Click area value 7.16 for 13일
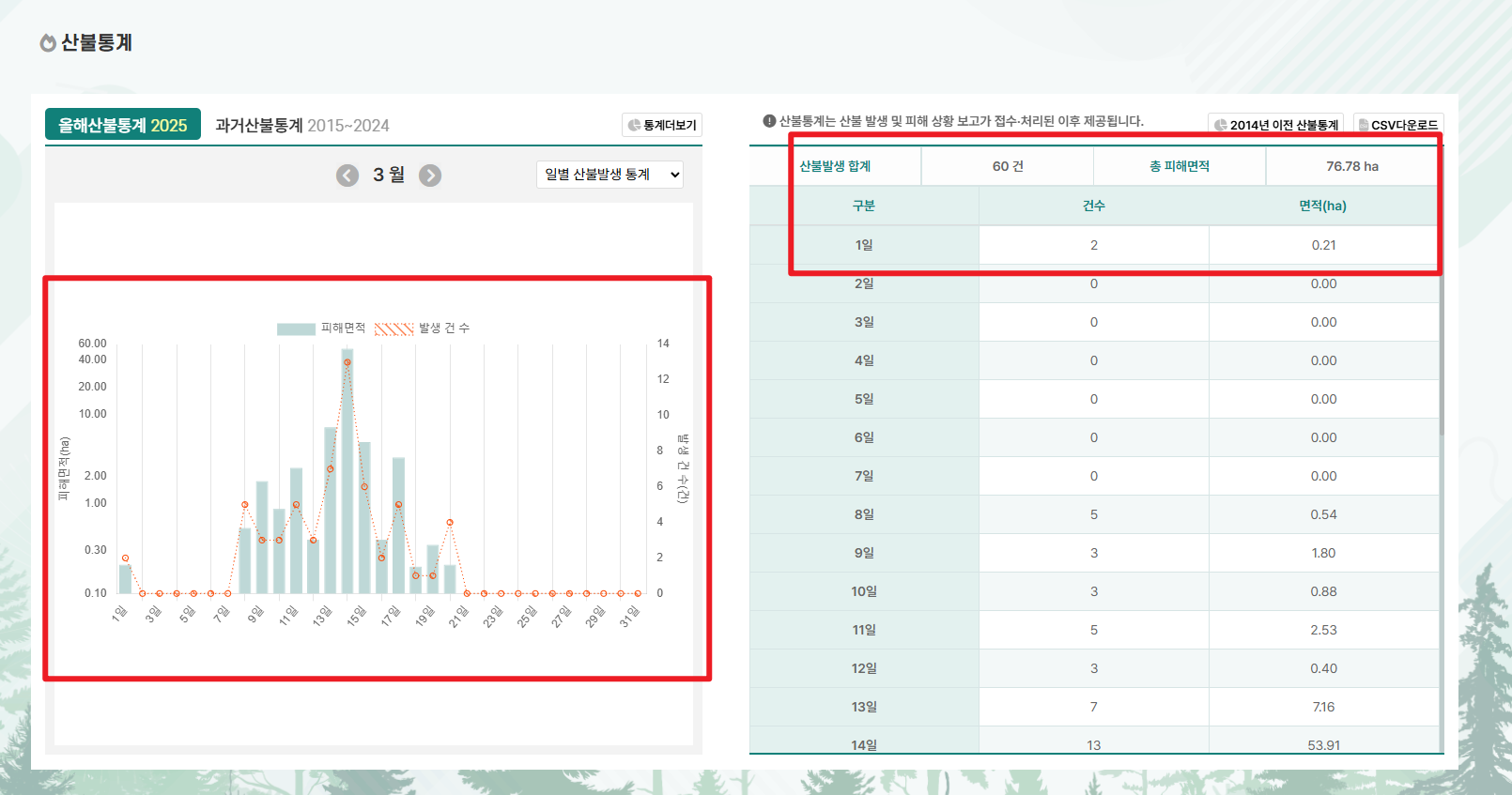Screen dimensions: 1512x795 [1323, 707]
